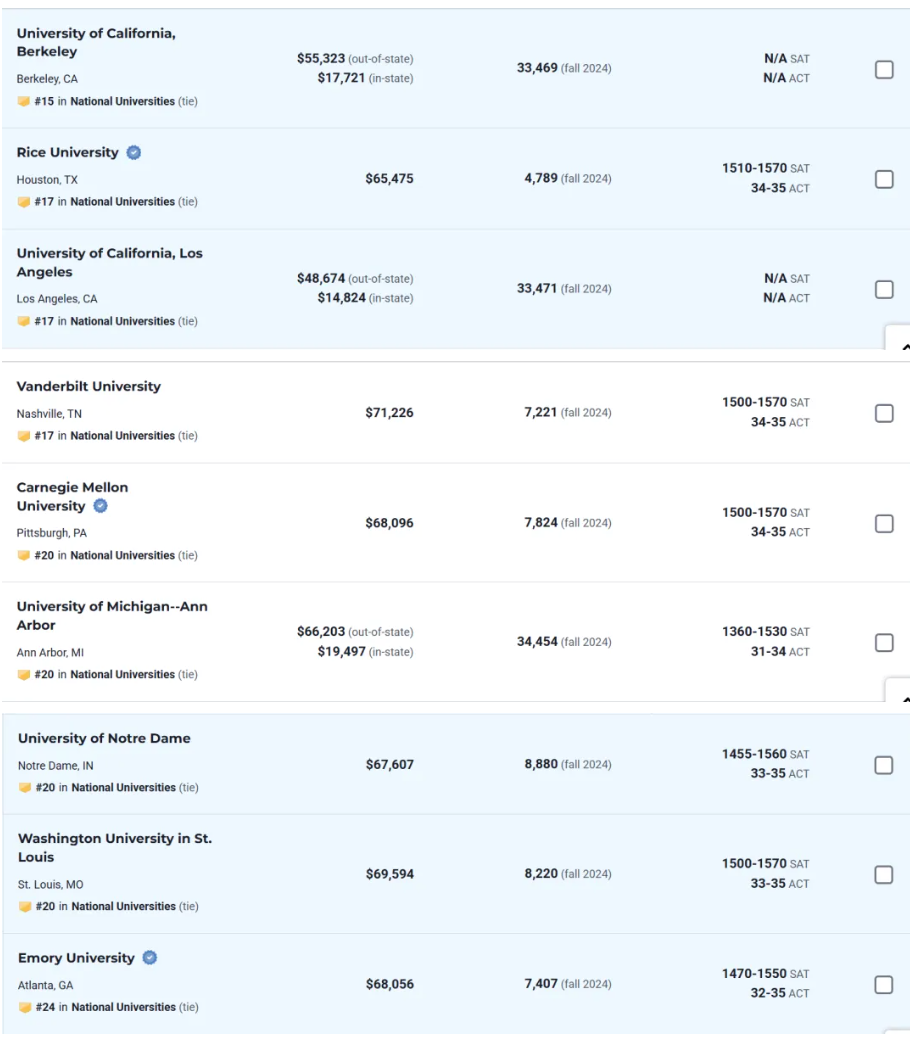
Task: Click the ranking badge icon under St. Louis, MO
Action: pyautogui.click(x=25, y=907)
